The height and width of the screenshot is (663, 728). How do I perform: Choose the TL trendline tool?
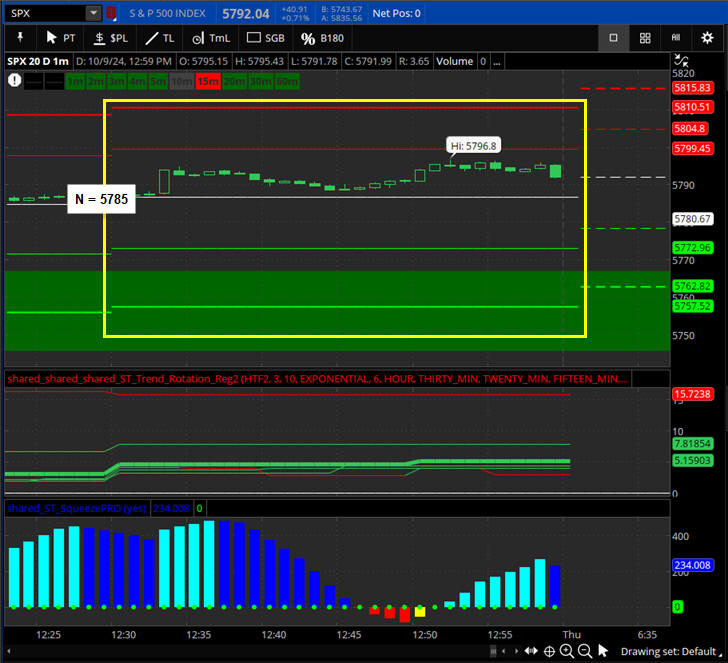(x=159, y=38)
